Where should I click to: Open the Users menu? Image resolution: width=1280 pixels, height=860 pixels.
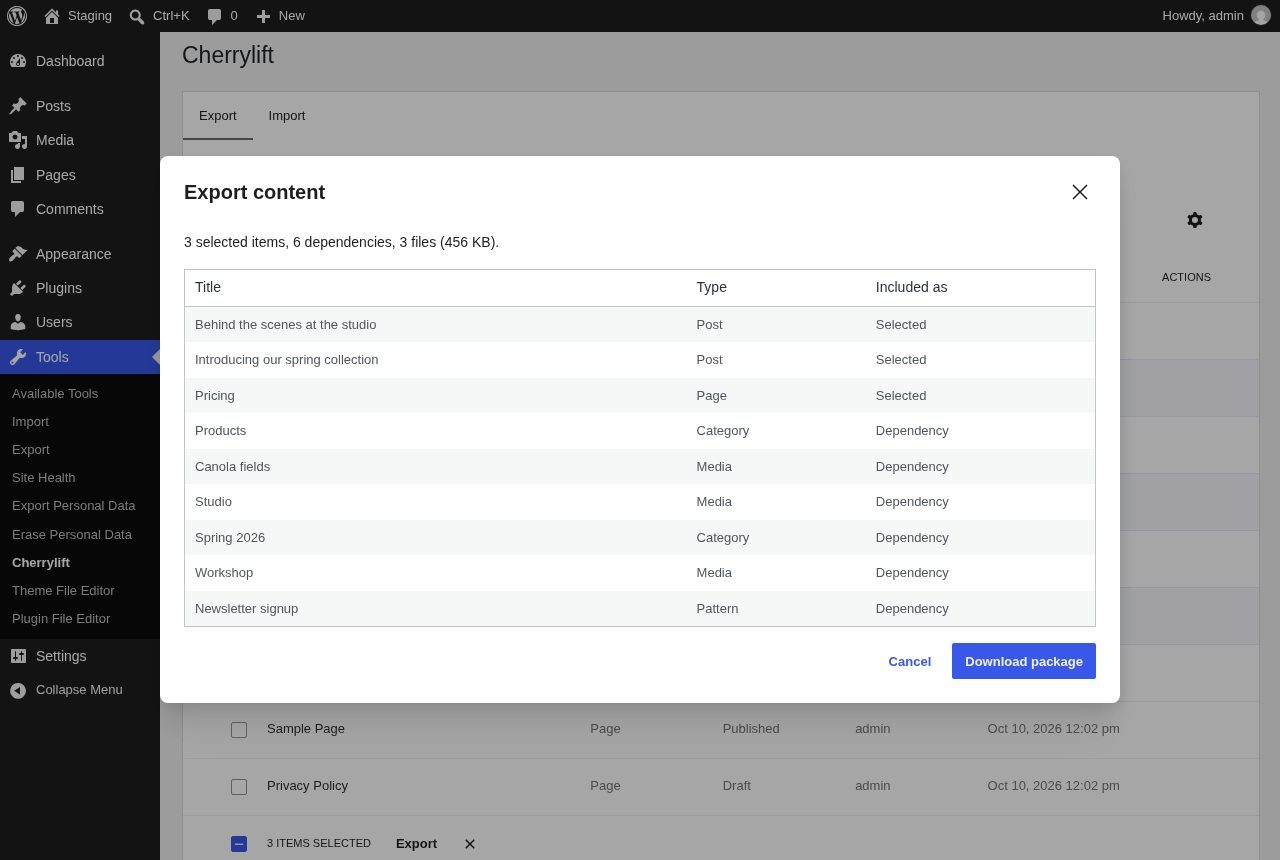coord(80,322)
